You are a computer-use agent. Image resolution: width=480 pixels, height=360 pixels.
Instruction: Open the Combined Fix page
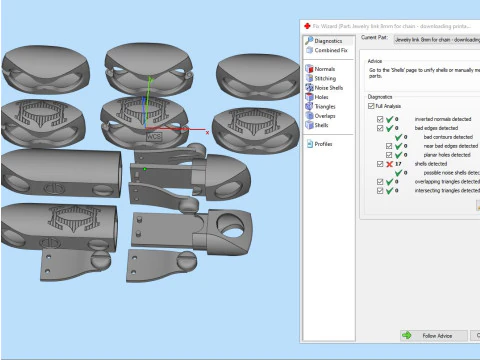tap(331, 50)
